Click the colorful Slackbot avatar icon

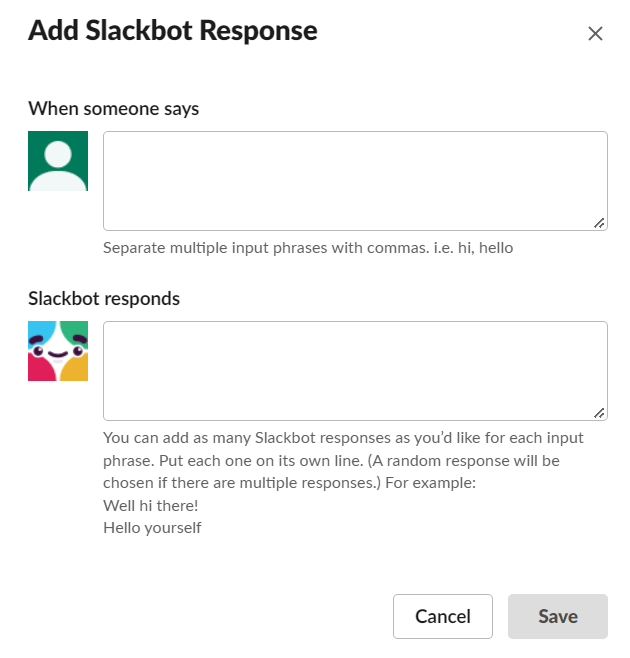(58, 351)
